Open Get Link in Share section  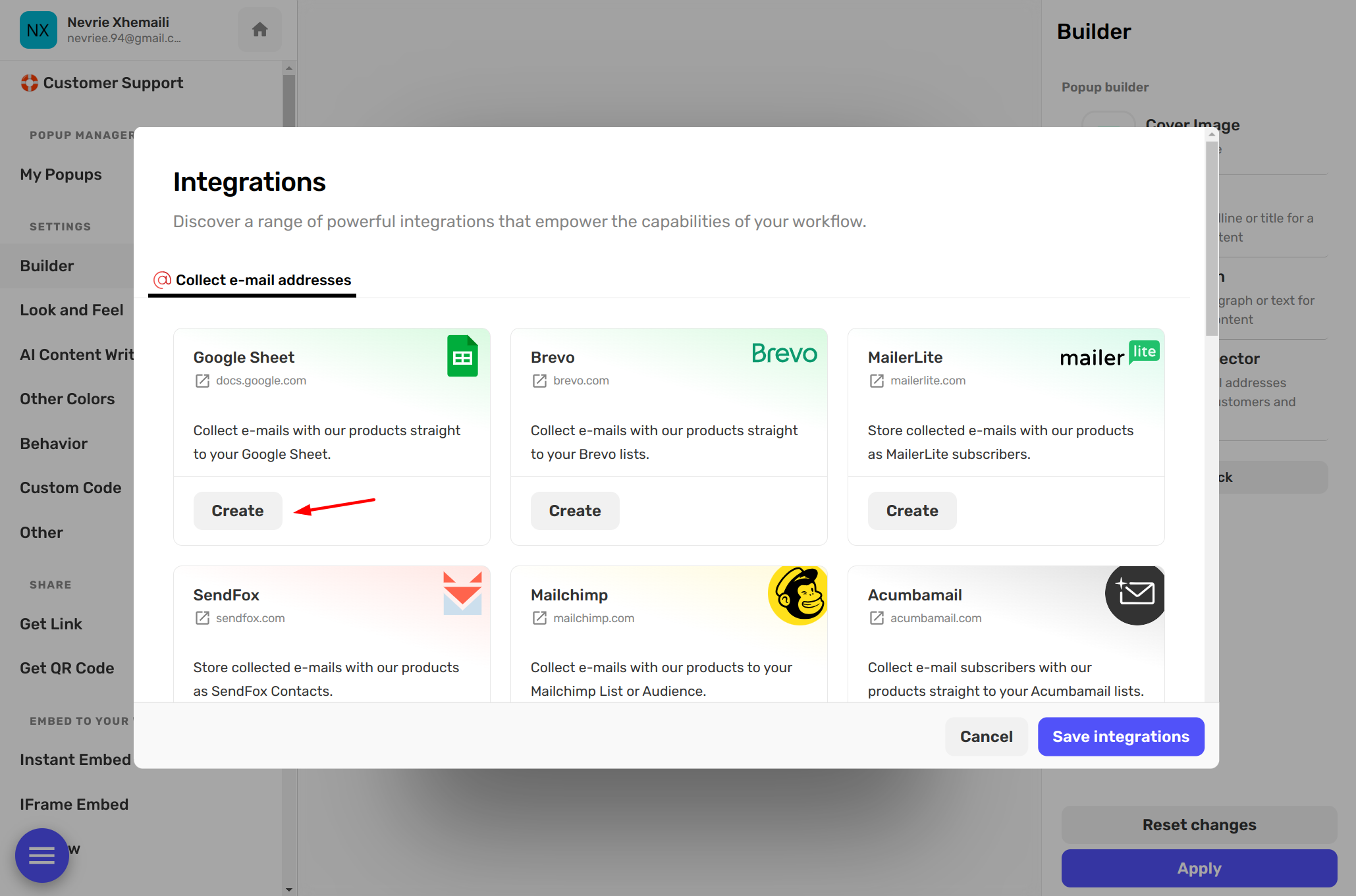point(51,624)
